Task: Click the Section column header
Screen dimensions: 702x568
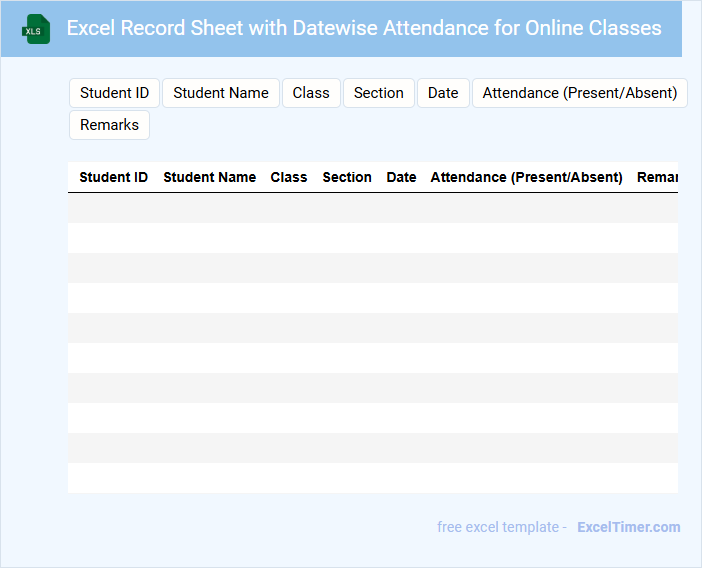Action: (347, 177)
